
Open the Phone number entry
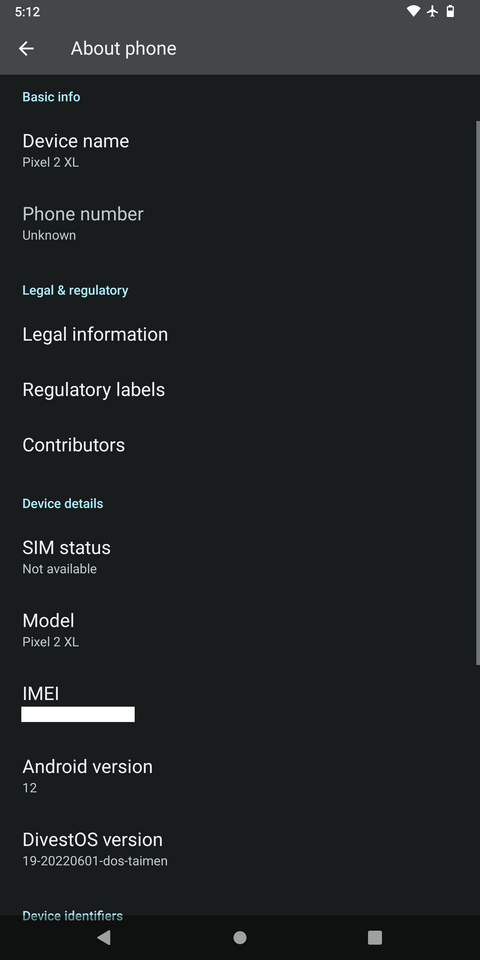tap(238, 223)
